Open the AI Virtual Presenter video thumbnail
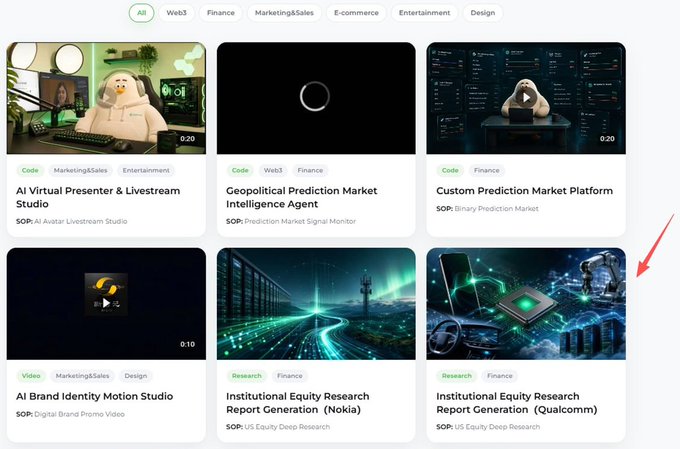Screen dimensions: 680x449 pyautogui.click(x=106, y=98)
